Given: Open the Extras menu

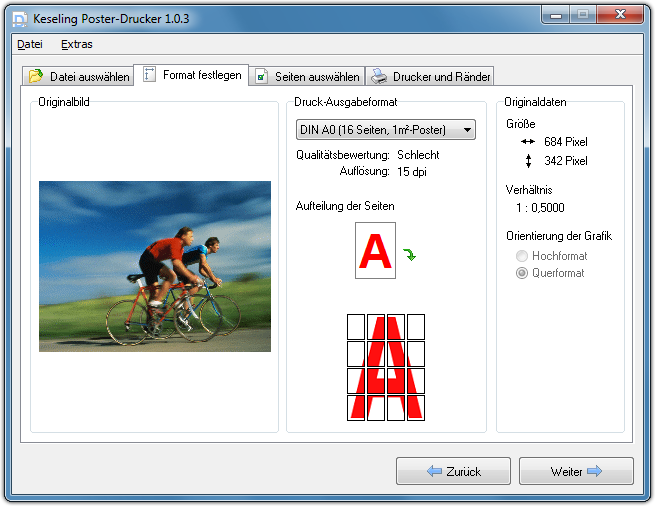Looking at the screenshot, I should tap(76, 44).
